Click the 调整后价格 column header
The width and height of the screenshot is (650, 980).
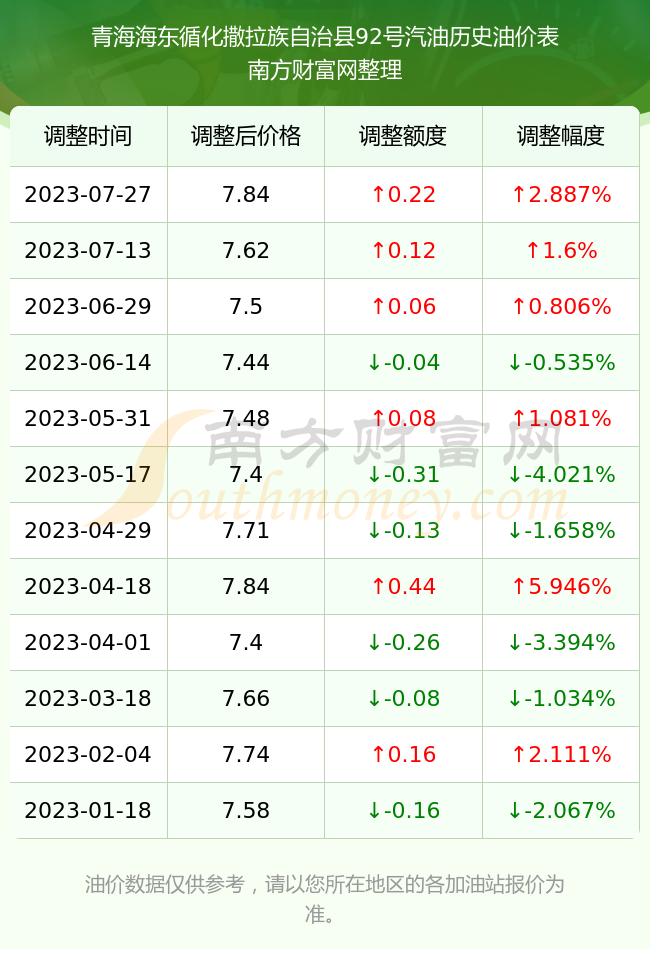246,136
